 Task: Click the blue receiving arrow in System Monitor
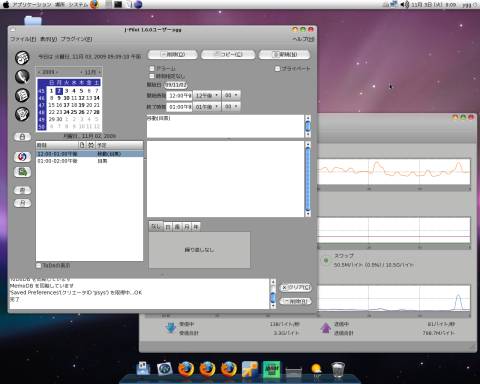(171, 328)
